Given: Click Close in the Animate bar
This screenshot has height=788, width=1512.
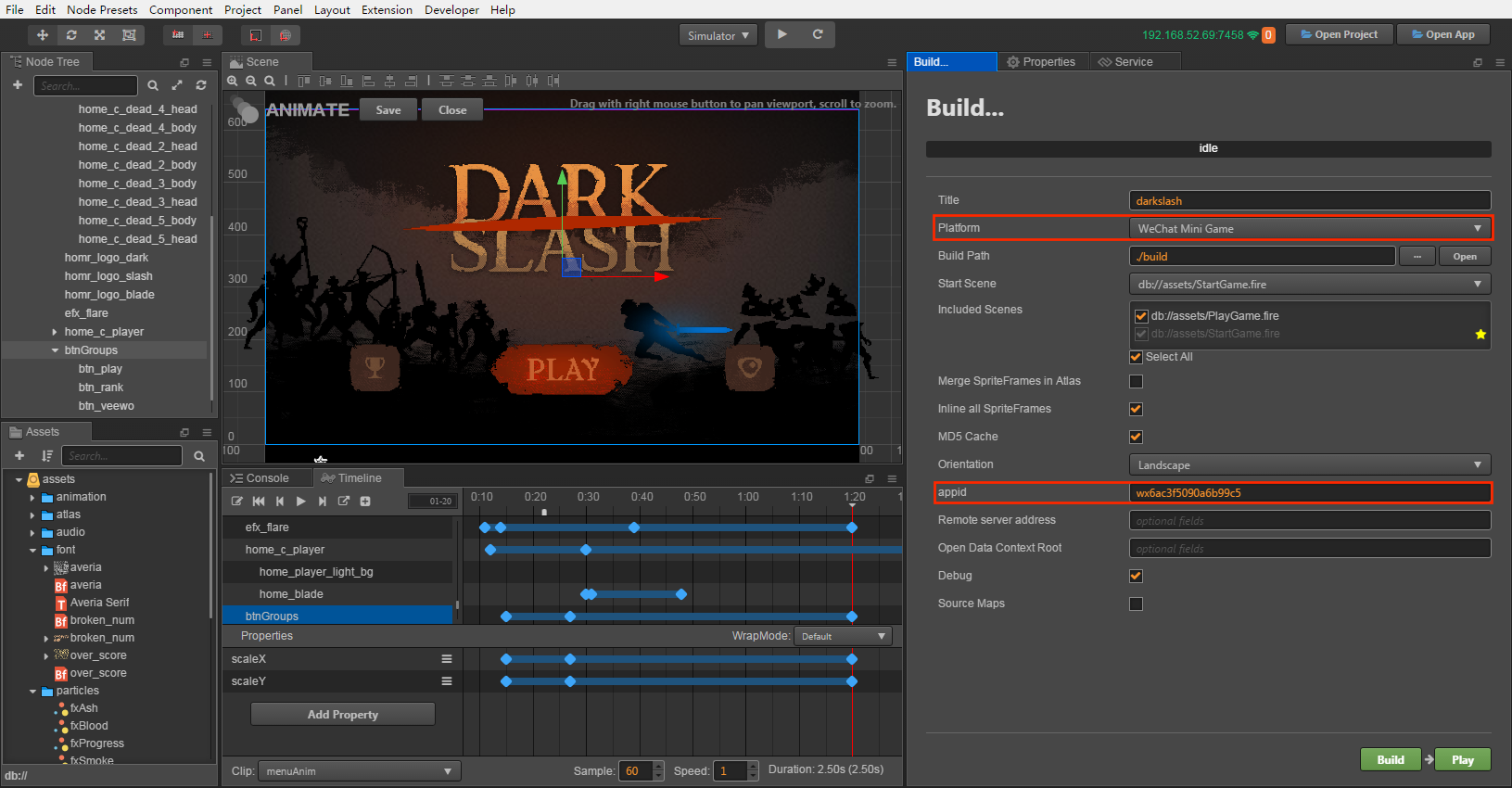Looking at the screenshot, I should (452, 109).
